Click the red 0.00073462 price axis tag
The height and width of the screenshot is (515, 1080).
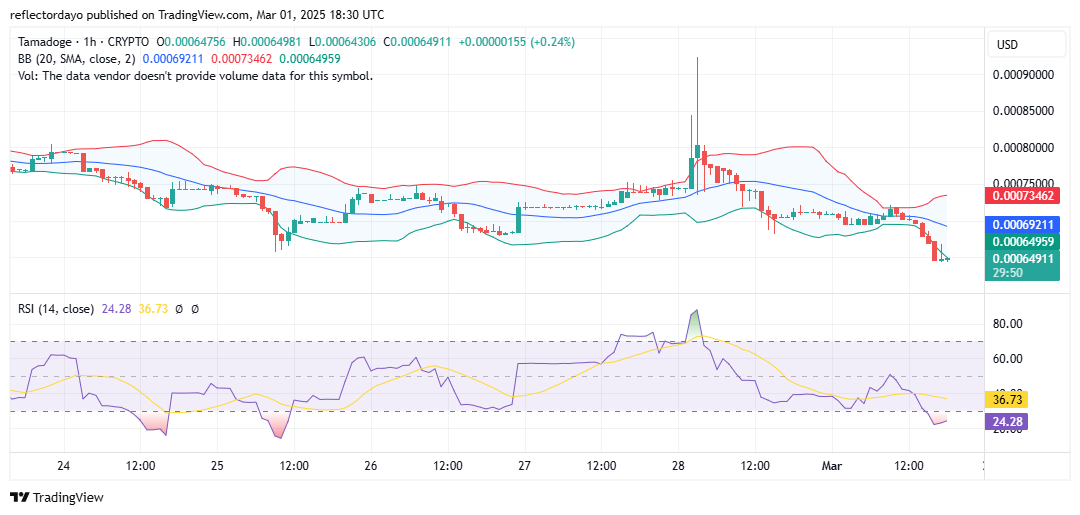pos(1024,196)
